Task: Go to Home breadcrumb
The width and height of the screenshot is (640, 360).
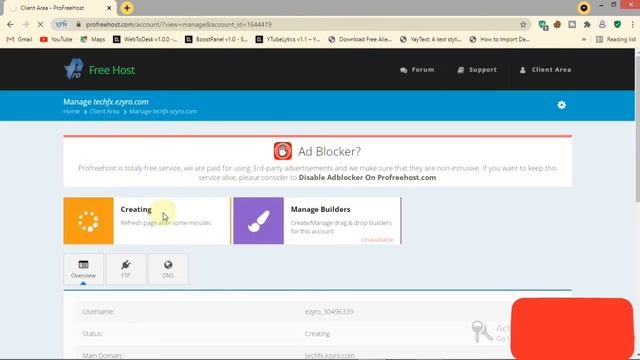Action: pos(71,111)
